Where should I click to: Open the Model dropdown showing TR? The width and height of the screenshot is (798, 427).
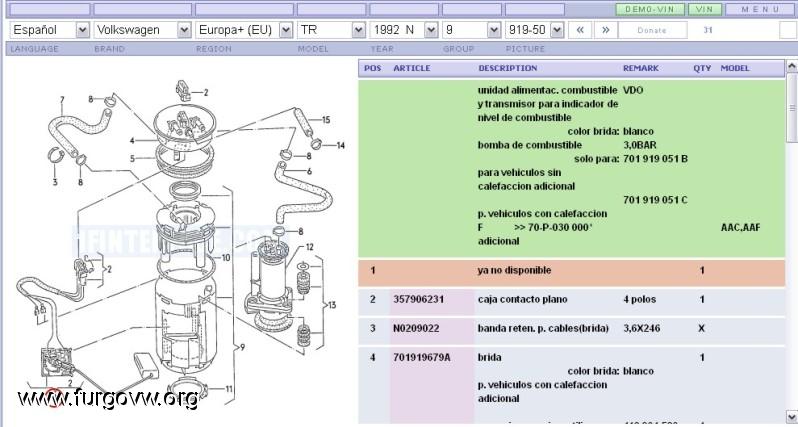tap(331, 30)
